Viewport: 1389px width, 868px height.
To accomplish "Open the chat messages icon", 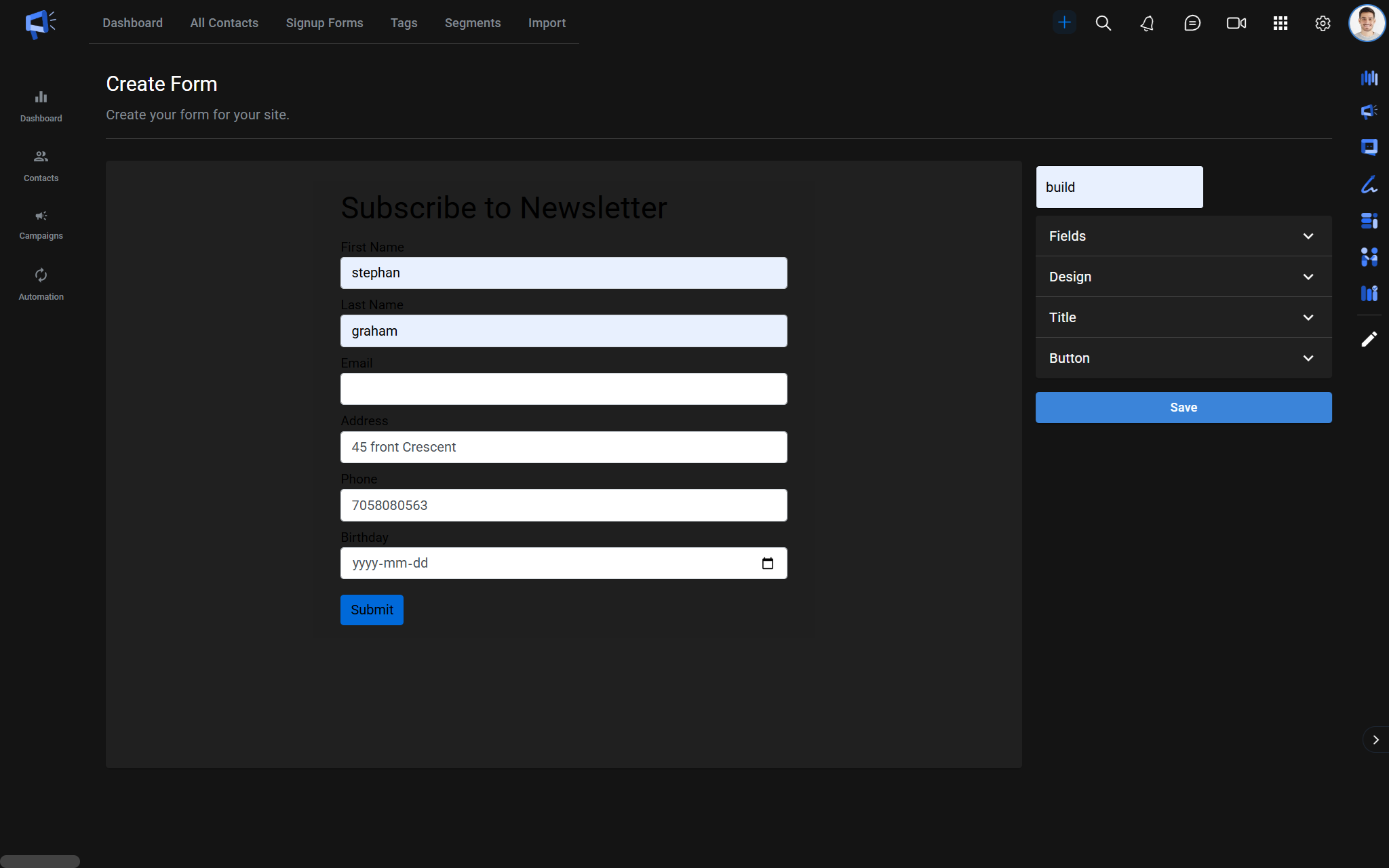I will pos(1192,23).
